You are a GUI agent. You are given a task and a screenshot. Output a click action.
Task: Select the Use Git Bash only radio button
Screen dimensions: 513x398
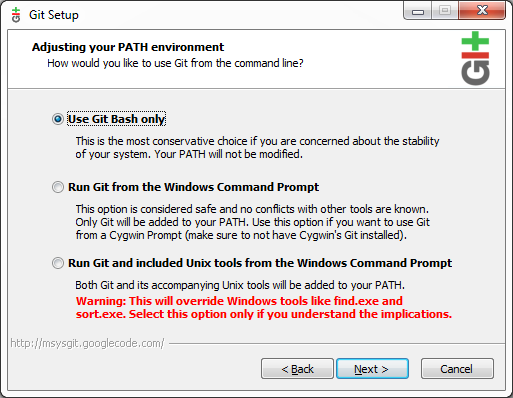[x=58, y=119]
